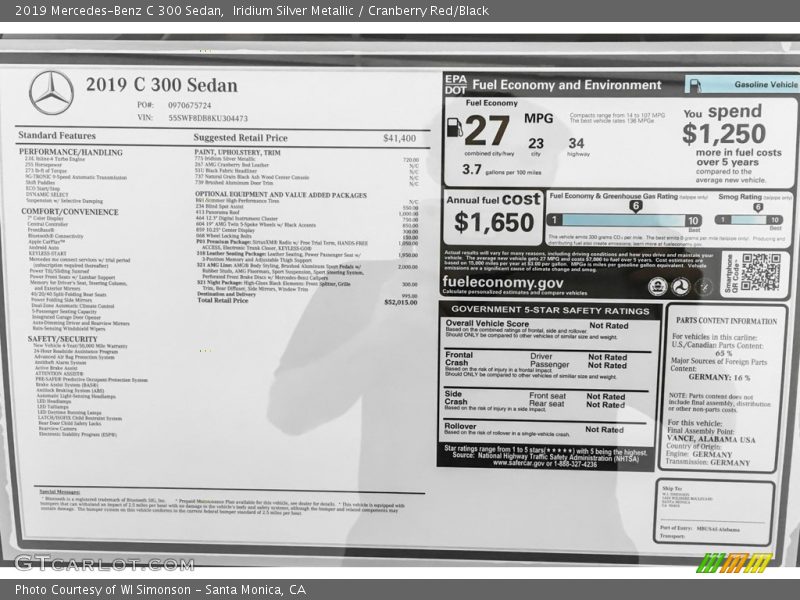This screenshot has width=800, height=600.
Task: Click 'Not Rated' in the Passenger row
Action: [x=607, y=365]
